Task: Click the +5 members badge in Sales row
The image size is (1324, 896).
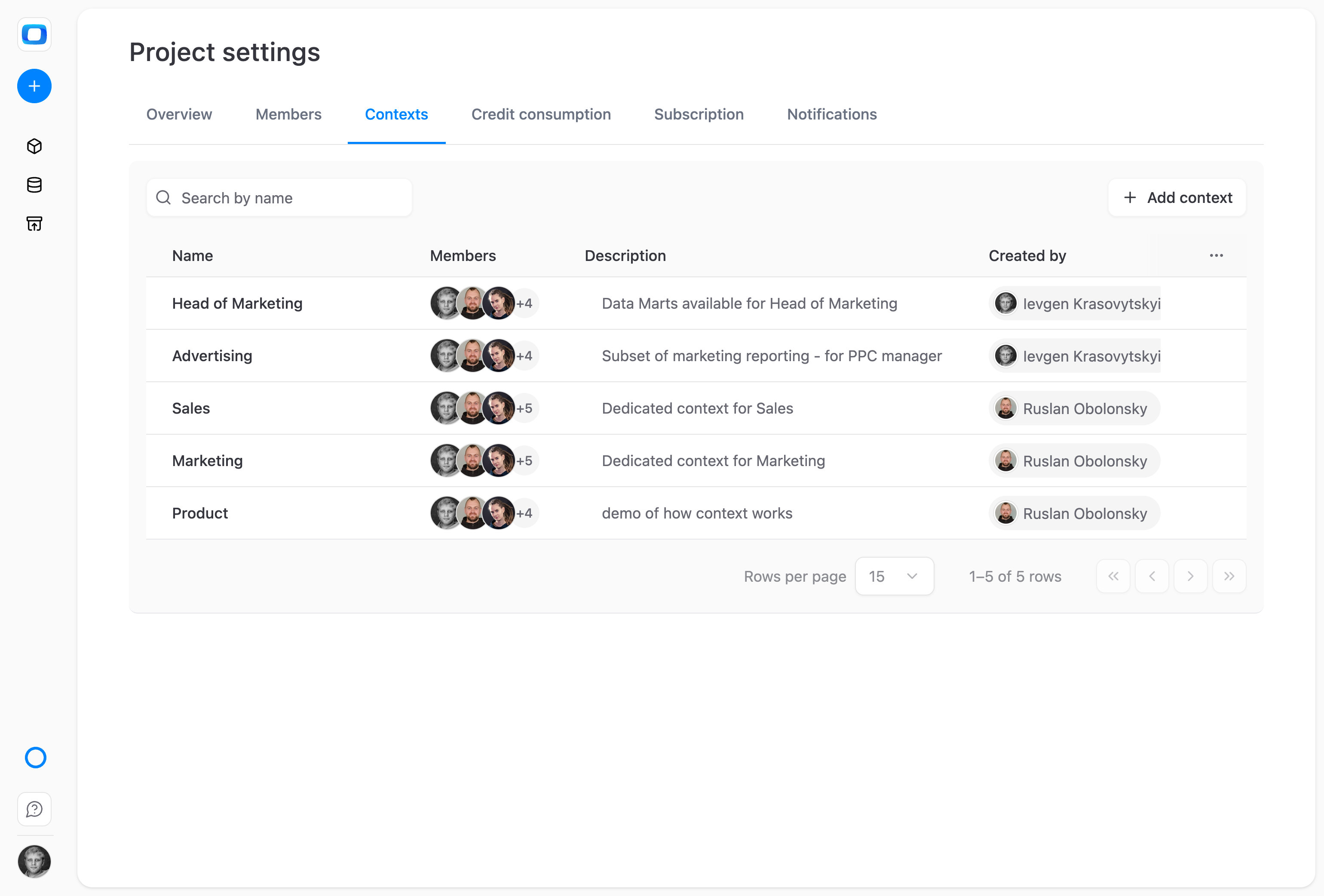Action: tap(525, 408)
